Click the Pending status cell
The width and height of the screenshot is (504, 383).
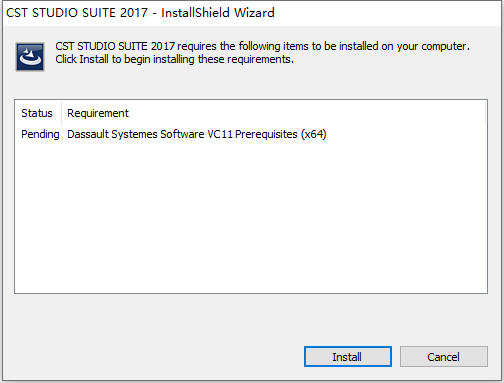pos(40,134)
